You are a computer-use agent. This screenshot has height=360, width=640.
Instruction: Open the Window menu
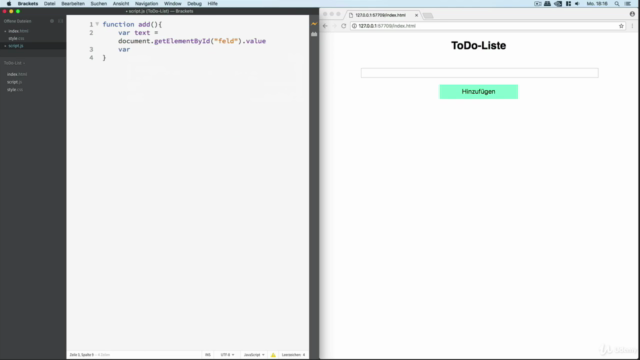point(173,4)
